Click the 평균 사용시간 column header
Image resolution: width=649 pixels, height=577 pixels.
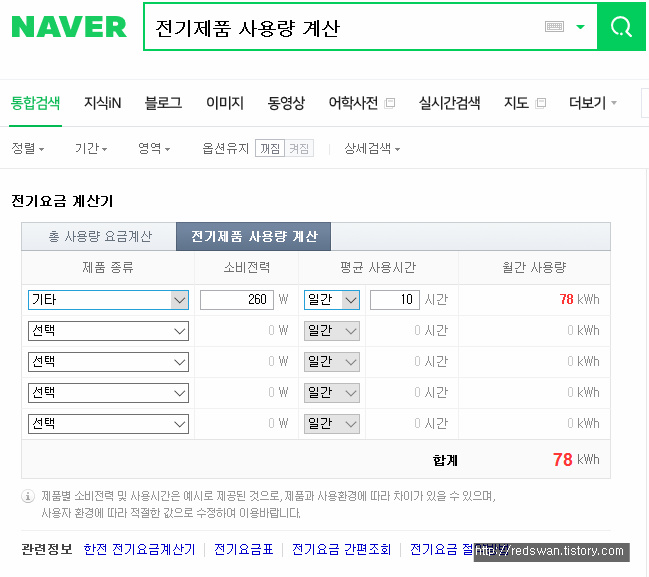(x=378, y=267)
